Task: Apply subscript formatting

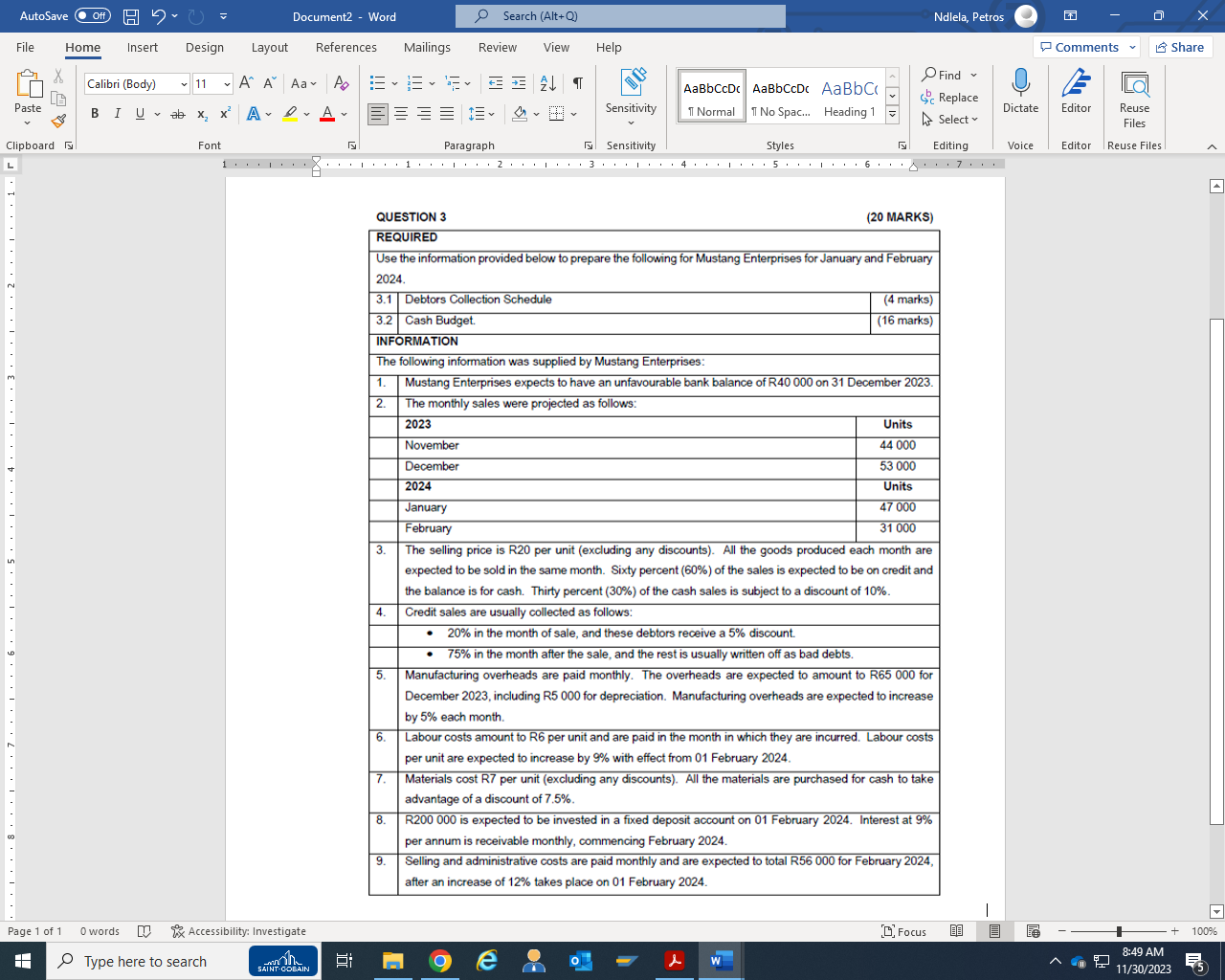Action: point(202,114)
